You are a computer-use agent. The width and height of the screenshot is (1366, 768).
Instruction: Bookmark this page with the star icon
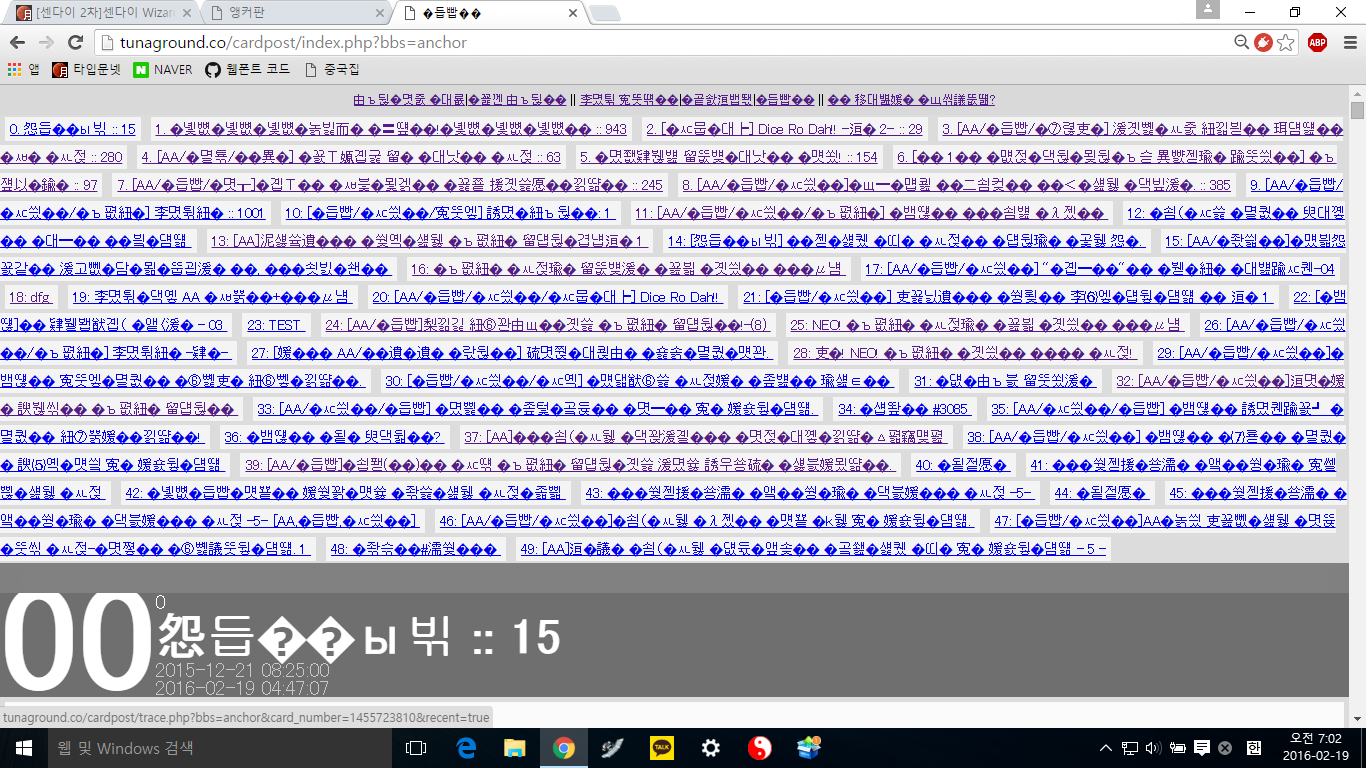tap(1286, 42)
